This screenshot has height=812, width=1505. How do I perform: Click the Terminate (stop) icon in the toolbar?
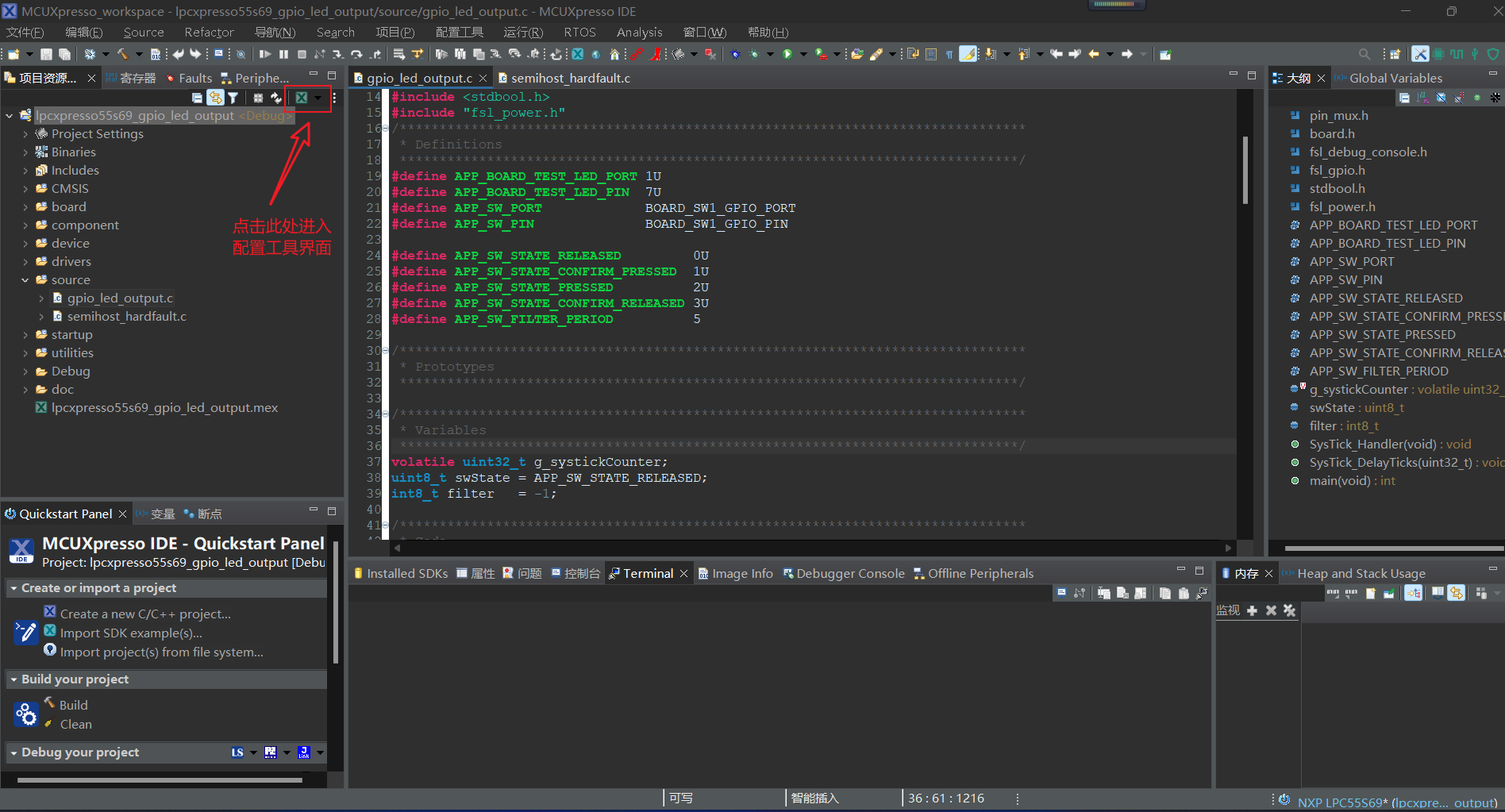click(x=302, y=54)
